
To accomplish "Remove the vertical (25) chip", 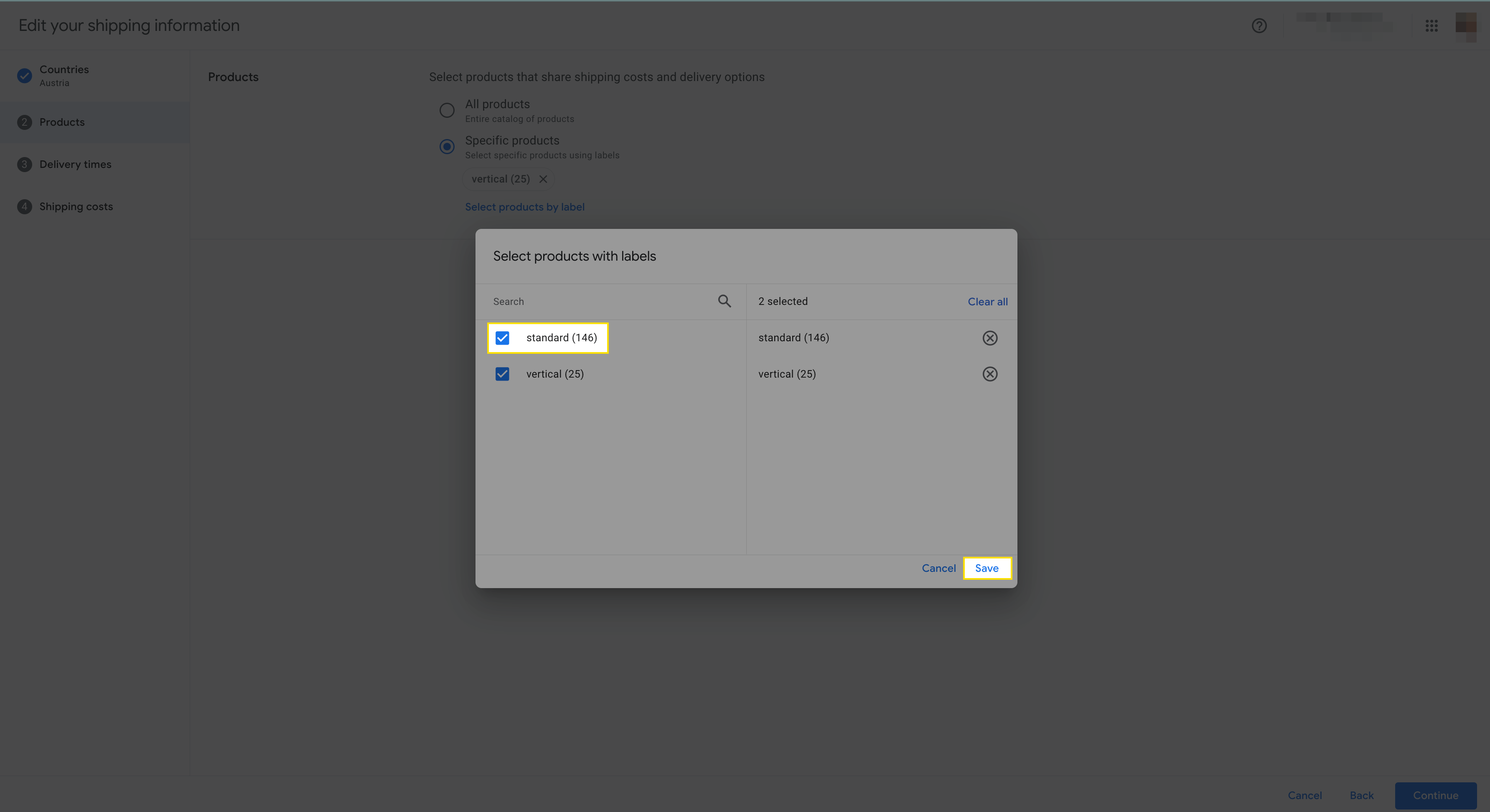I will tap(543, 179).
